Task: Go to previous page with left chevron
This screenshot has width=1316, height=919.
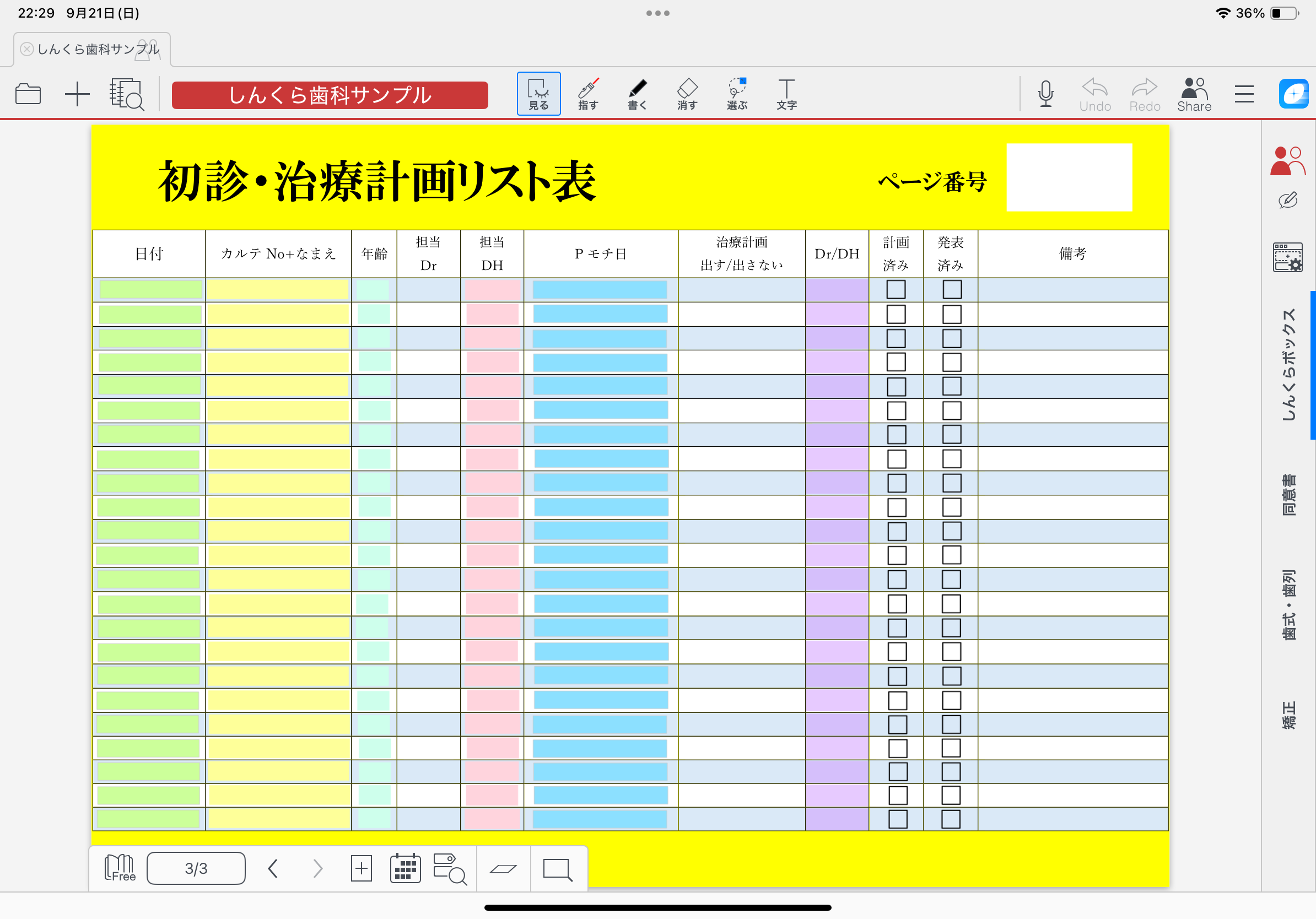Action: point(273,868)
